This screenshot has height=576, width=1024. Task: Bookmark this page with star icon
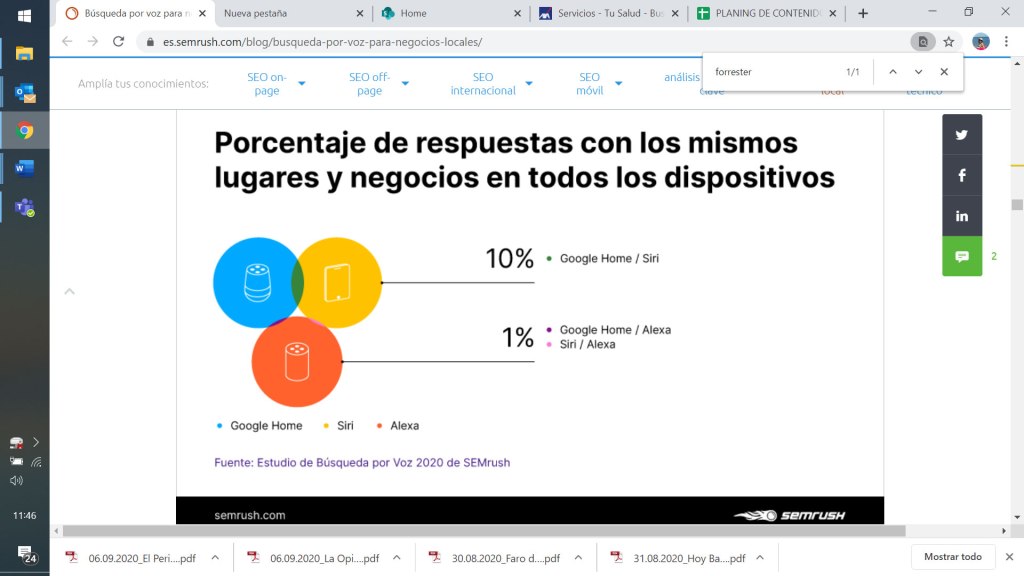pyautogui.click(x=948, y=42)
